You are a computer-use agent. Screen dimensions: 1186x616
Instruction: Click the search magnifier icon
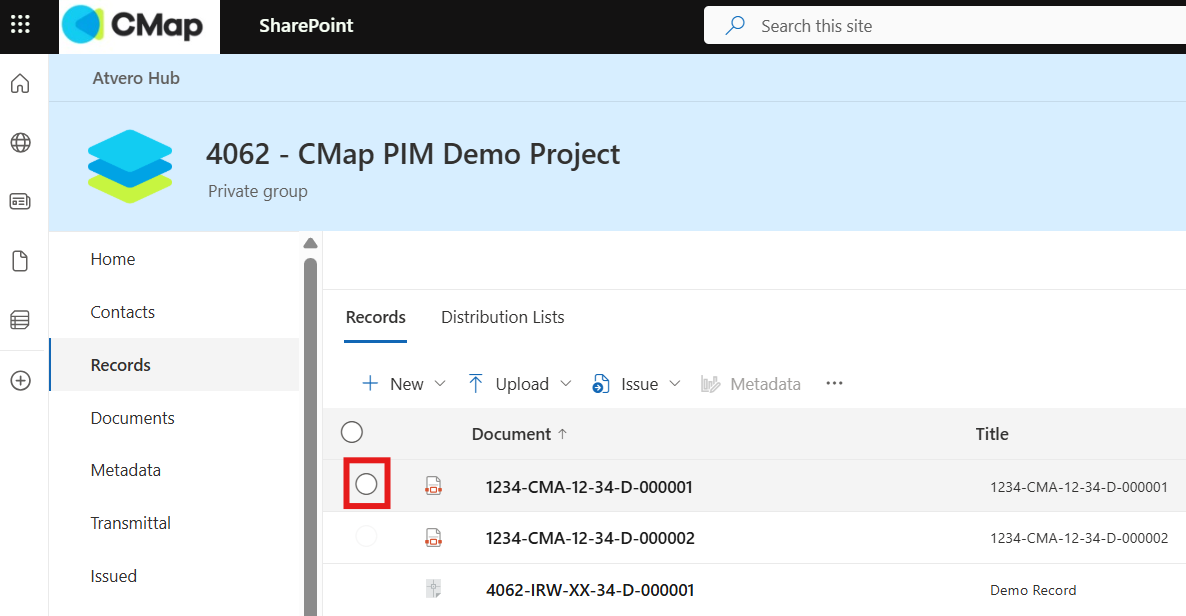coord(734,26)
